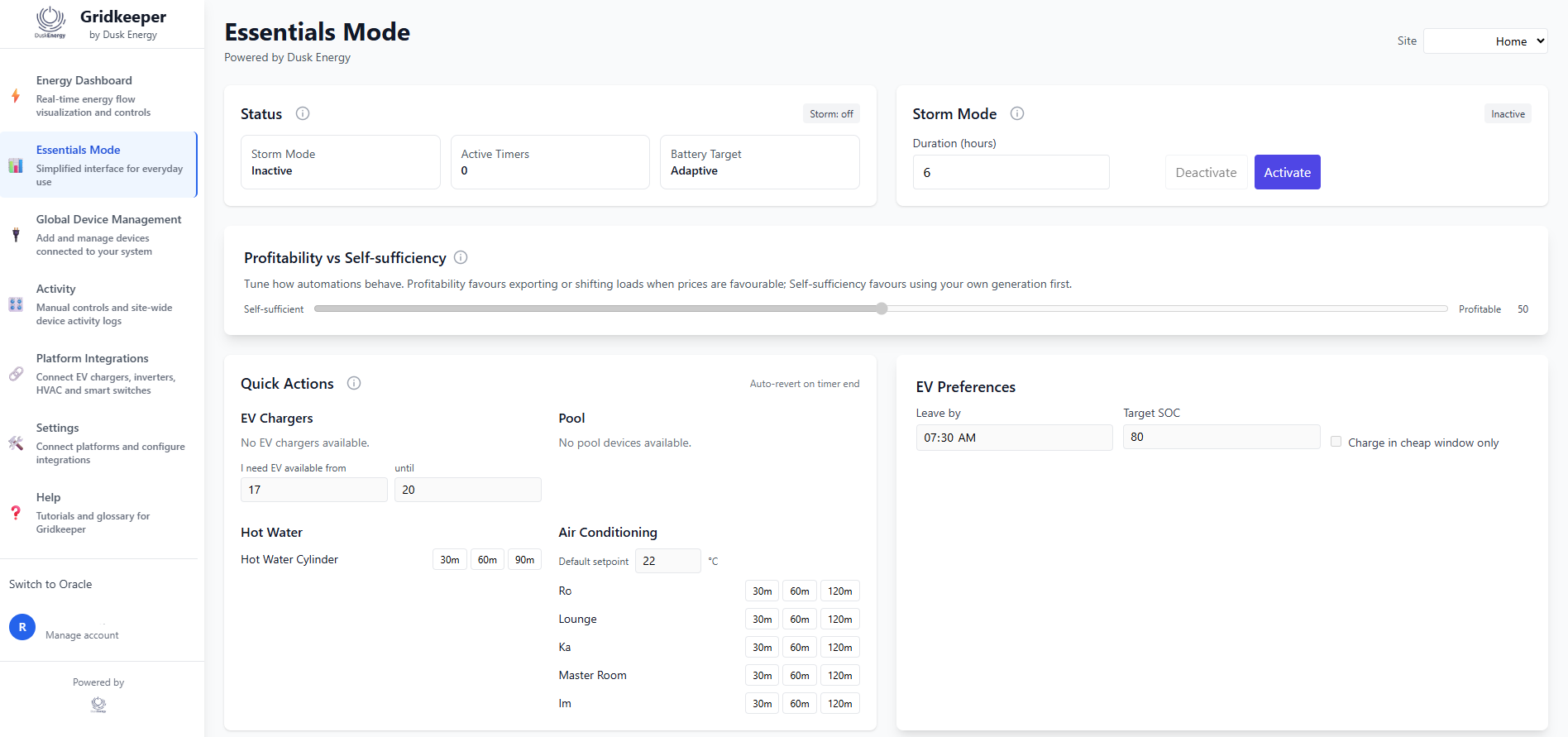The image size is (1568, 737).
Task: Show the Quick Actions info tooltip
Action: tap(354, 383)
